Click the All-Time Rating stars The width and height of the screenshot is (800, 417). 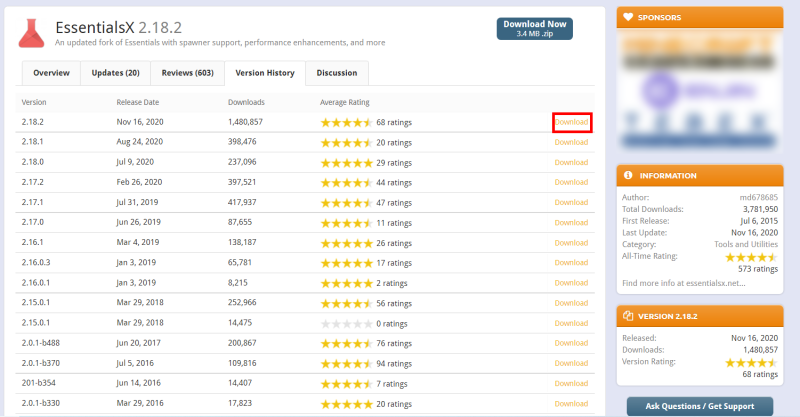752,257
